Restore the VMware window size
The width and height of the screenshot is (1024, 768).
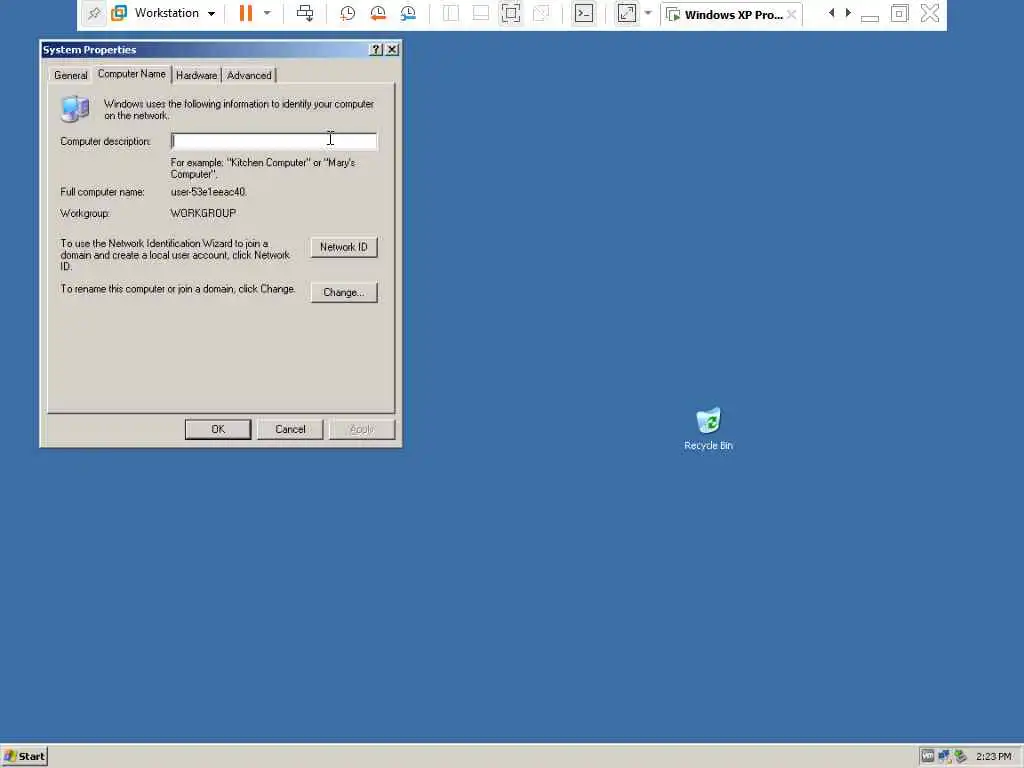[x=899, y=13]
